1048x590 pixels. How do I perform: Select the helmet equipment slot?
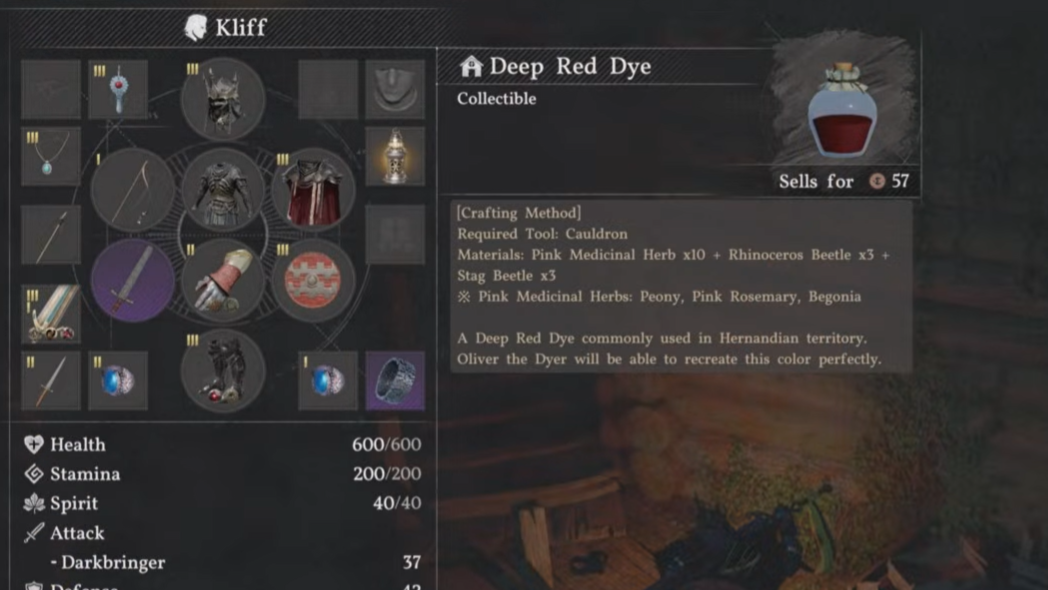[223, 99]
